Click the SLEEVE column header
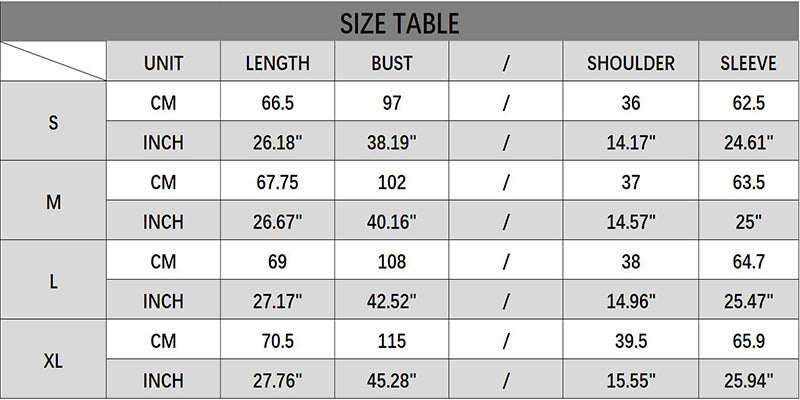 [748, 63]
